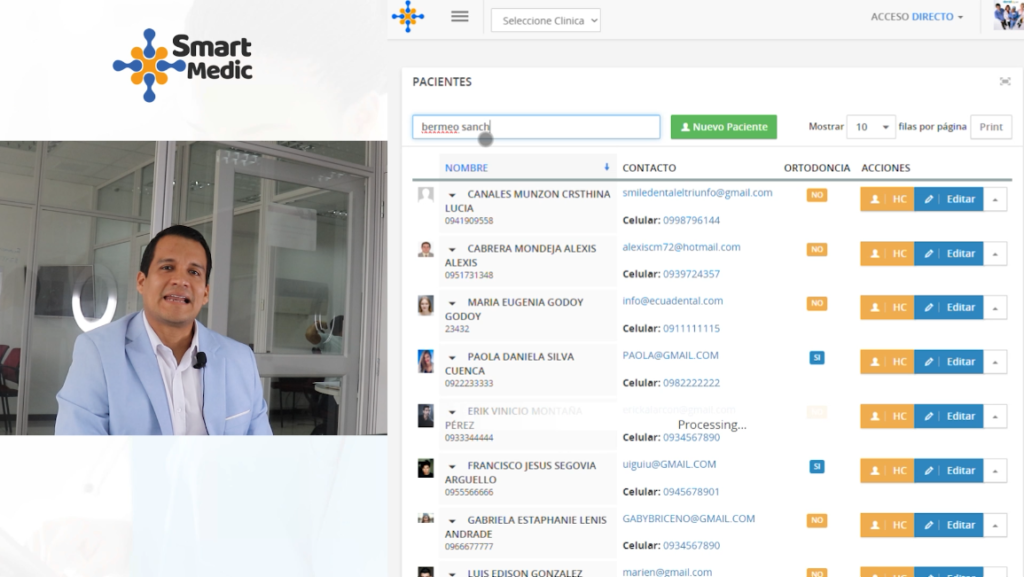Open more actions for CABRERA MONDEJA ALEXIS
Viewport: 1024px width, 577px height.
(995, 253)
